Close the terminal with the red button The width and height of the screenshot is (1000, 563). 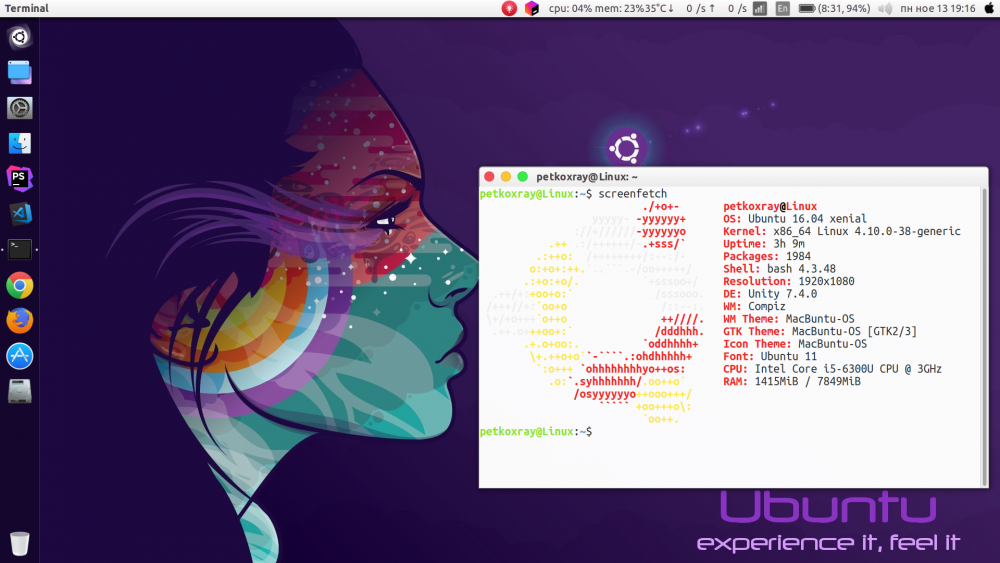coord(489,177)
